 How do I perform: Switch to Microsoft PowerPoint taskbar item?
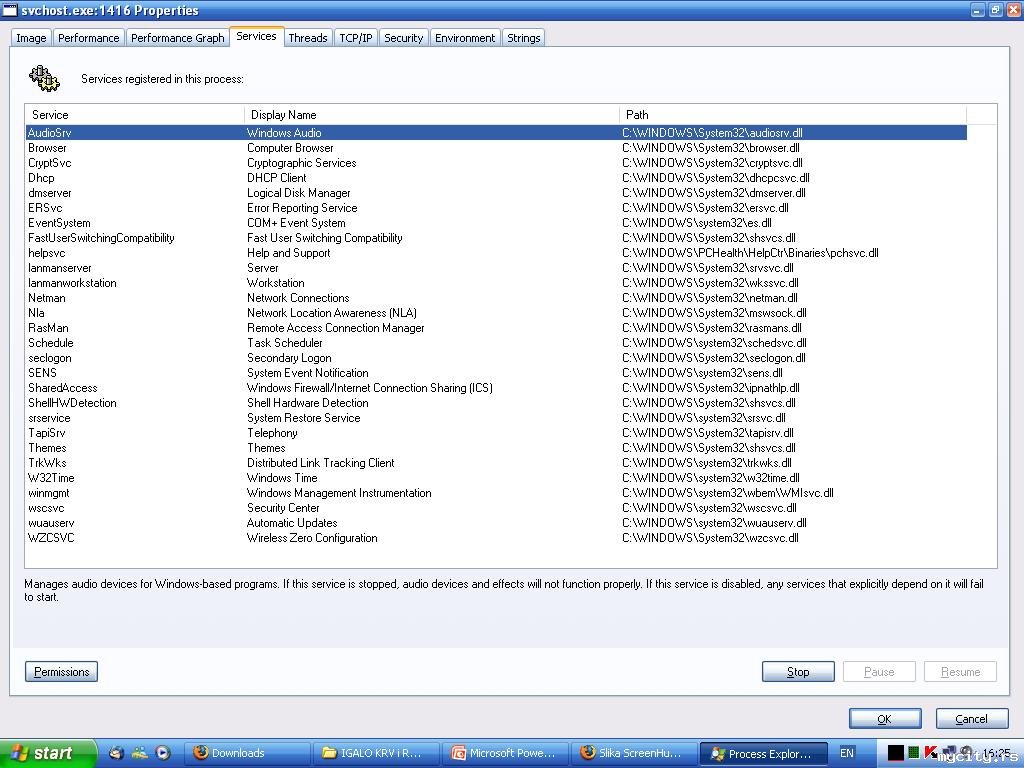tap(505, 753)
